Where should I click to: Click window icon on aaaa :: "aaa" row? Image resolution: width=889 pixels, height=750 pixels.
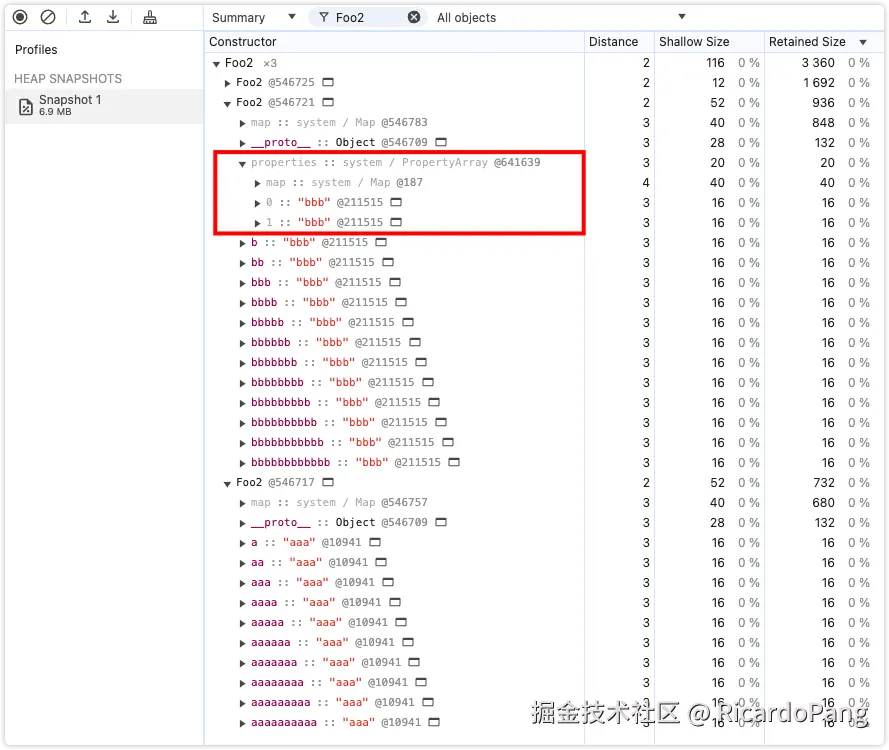coord(395,602)
